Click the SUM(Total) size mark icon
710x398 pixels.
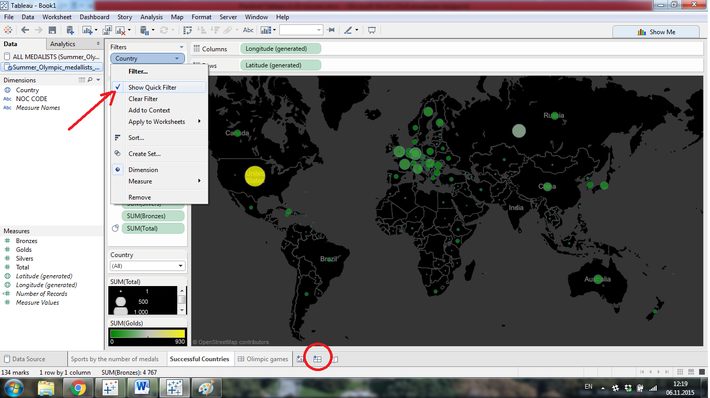coord(115,229)
